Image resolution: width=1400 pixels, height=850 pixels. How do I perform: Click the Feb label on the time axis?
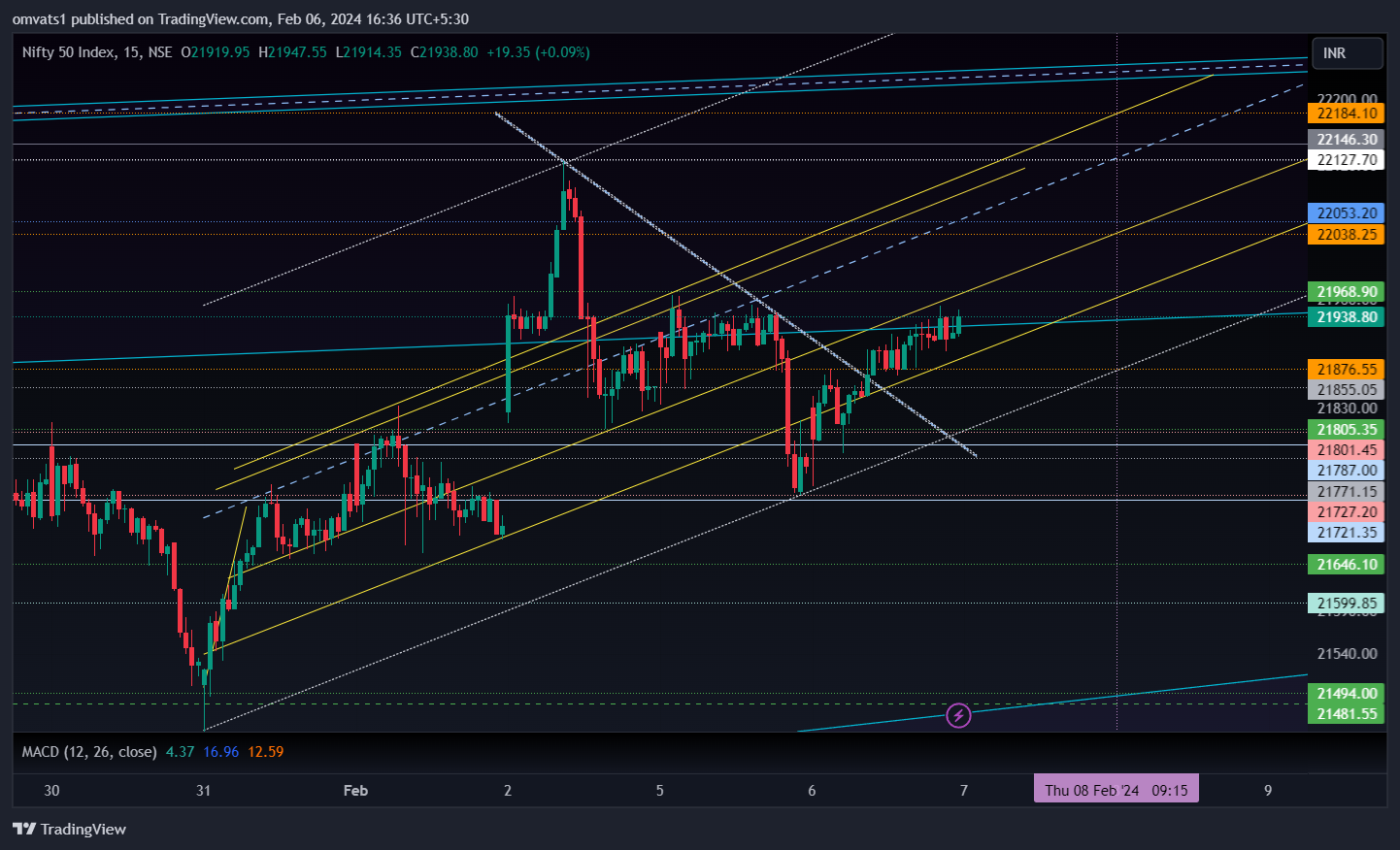click(355, 791)
